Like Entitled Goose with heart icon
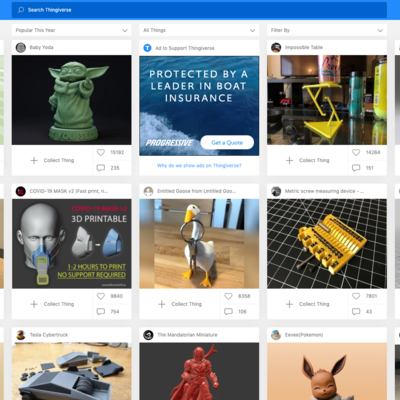Image resolution: width=400 pixels, height=400 pixels. pos(228,296)
